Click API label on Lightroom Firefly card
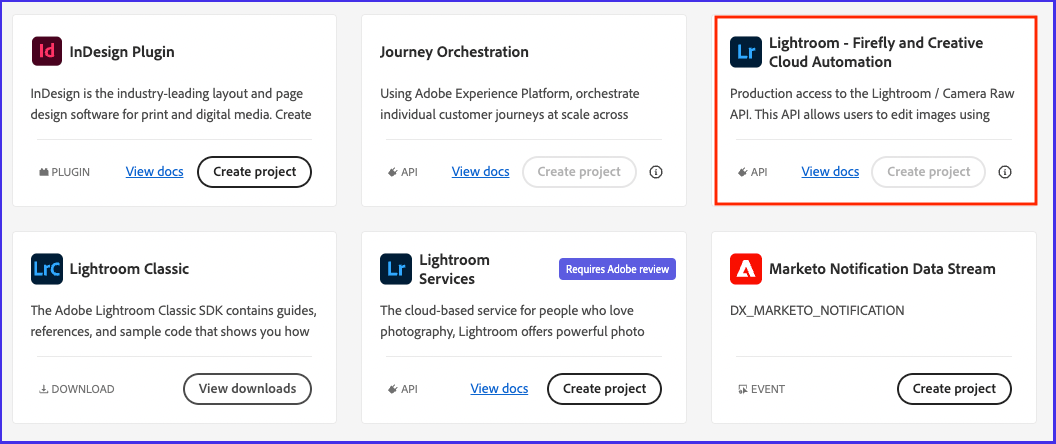 click(759, 172)
